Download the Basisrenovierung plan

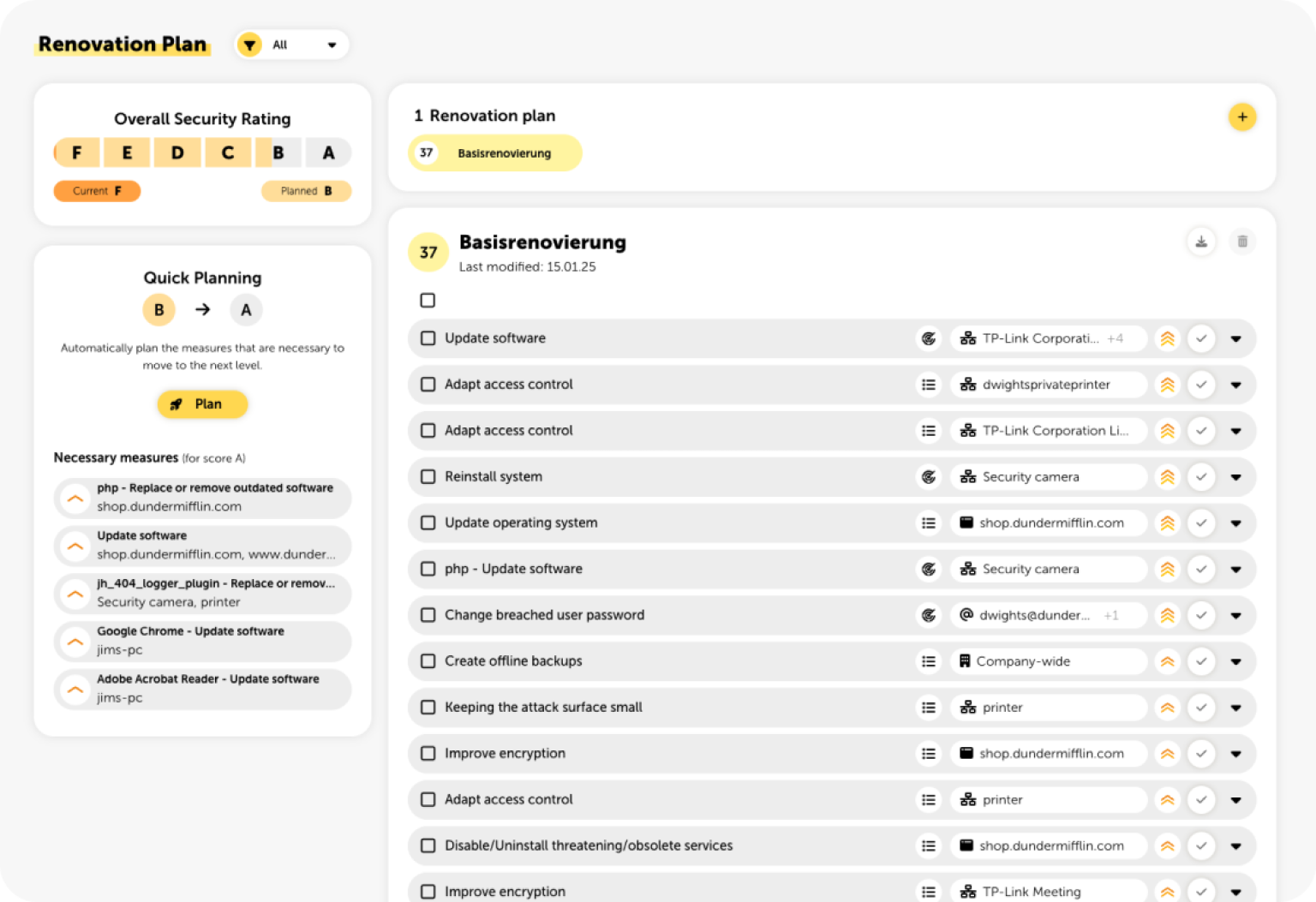click(1201, 242)
